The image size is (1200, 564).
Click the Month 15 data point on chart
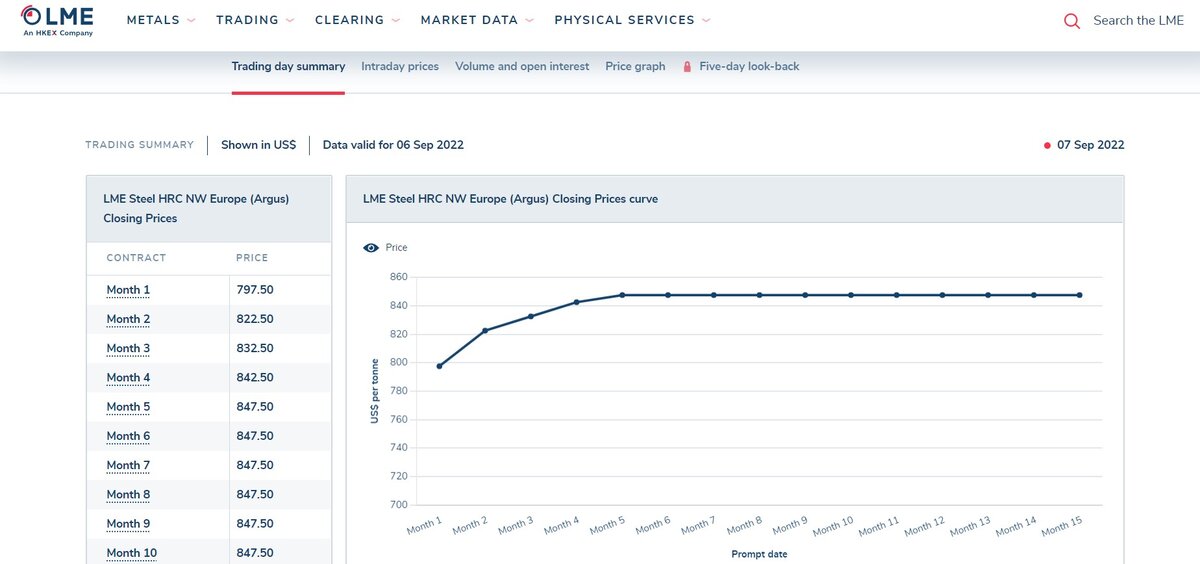point(1080,295)
